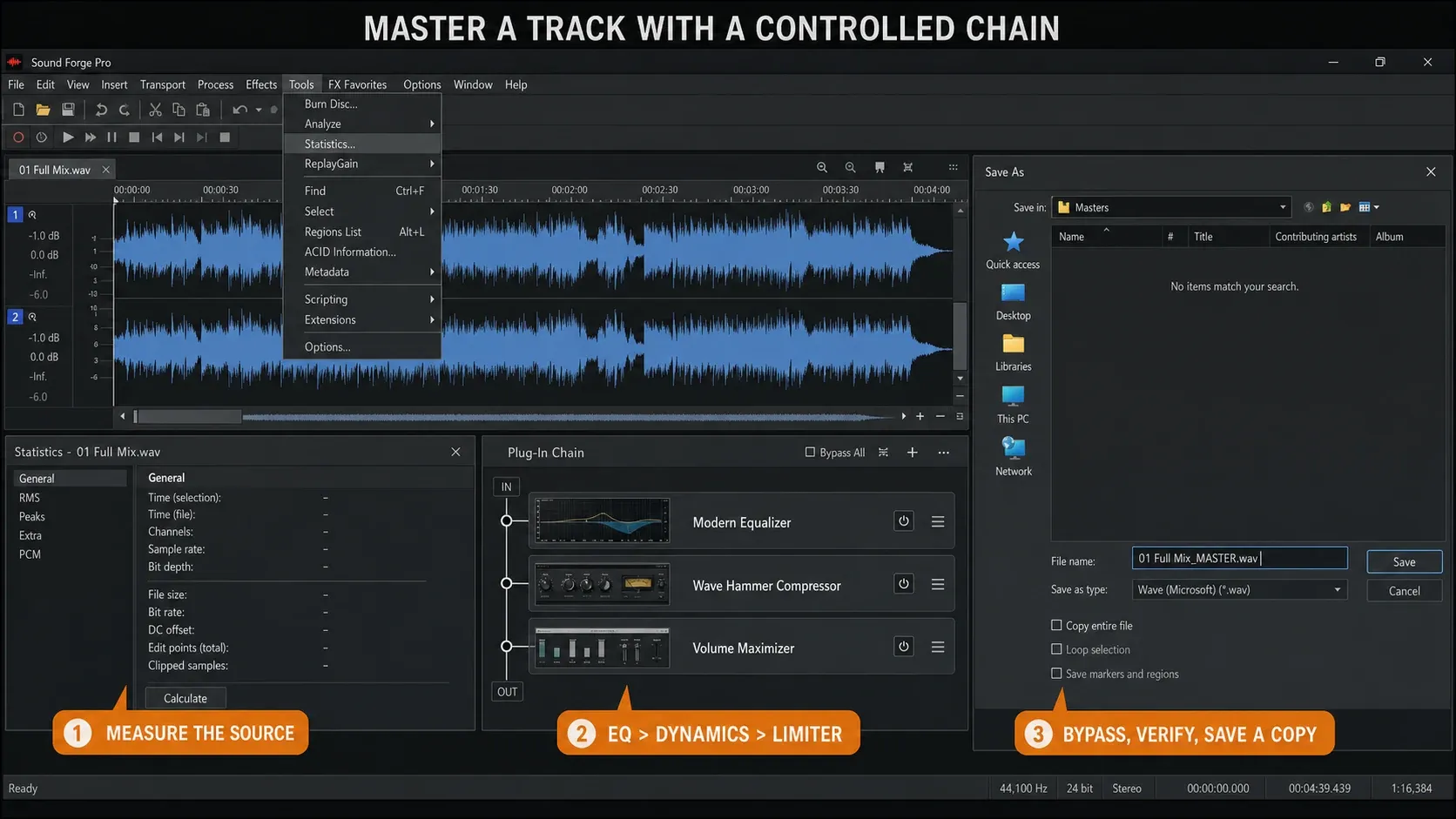Click the File name input field

click(1240, 558)
